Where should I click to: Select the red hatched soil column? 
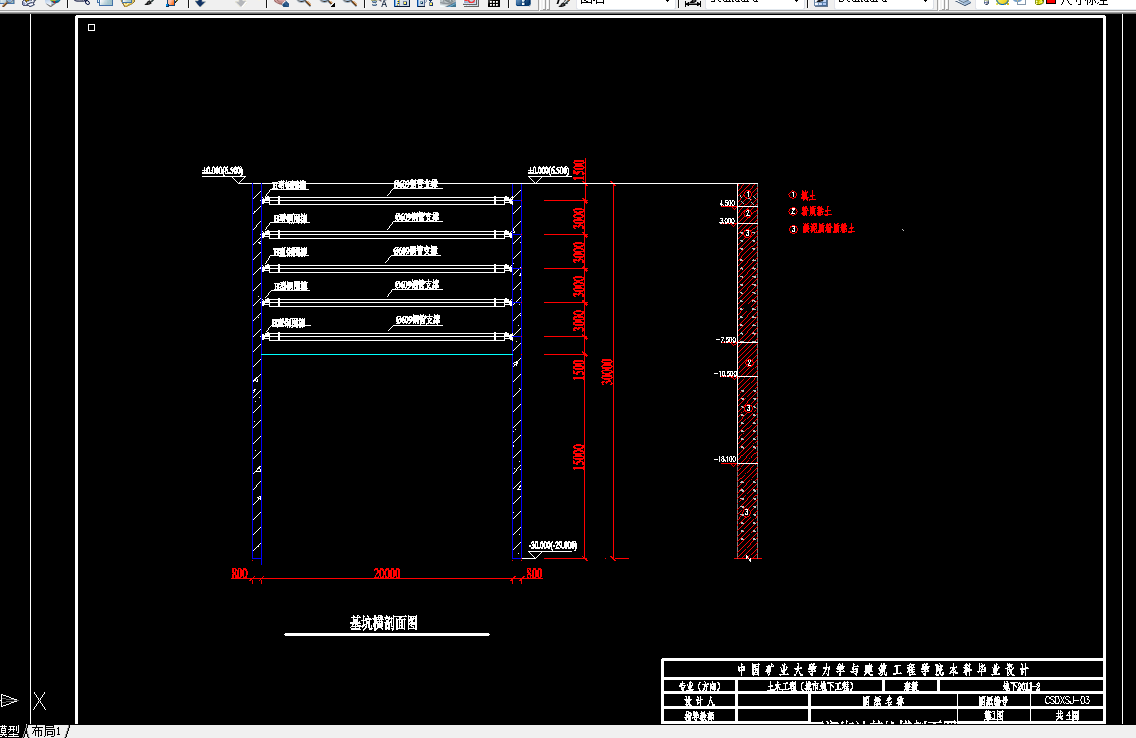click(748, 371)
